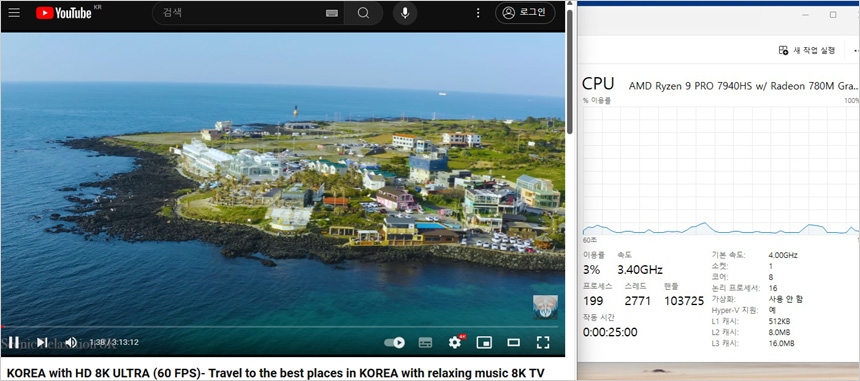860x381 pixels.
Task: Open video quality settings gear
Action: pyautogui.click(x=455, y=343)
